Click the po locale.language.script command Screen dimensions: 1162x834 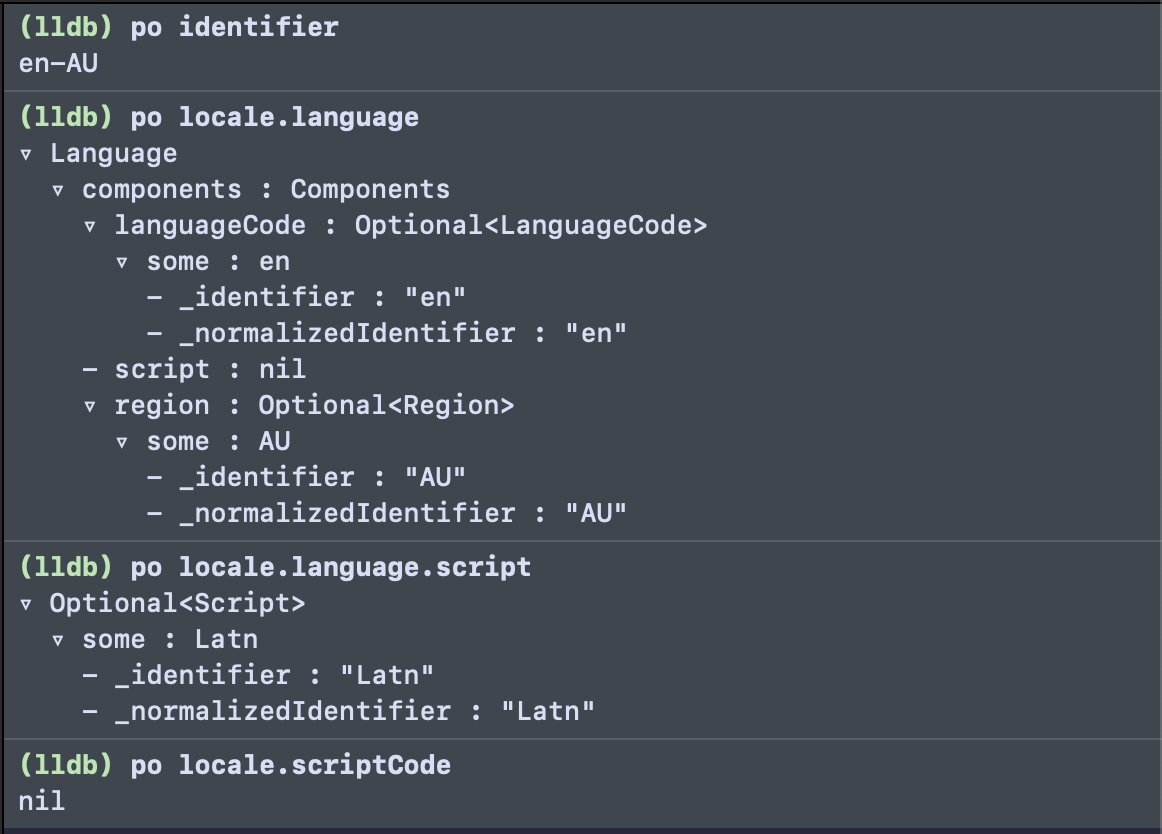[x=275, y=567]
